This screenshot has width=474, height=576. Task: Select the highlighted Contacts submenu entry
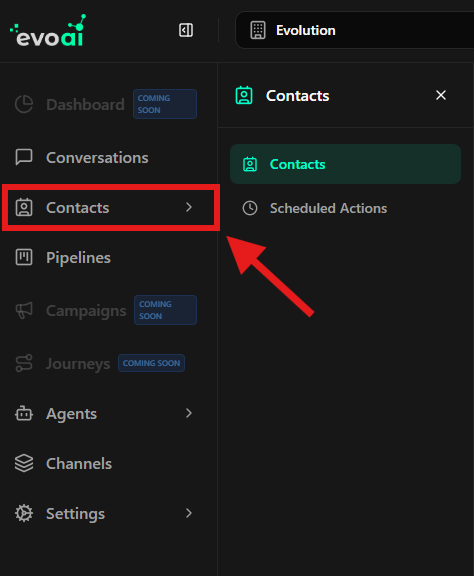[x=345, y=164]
